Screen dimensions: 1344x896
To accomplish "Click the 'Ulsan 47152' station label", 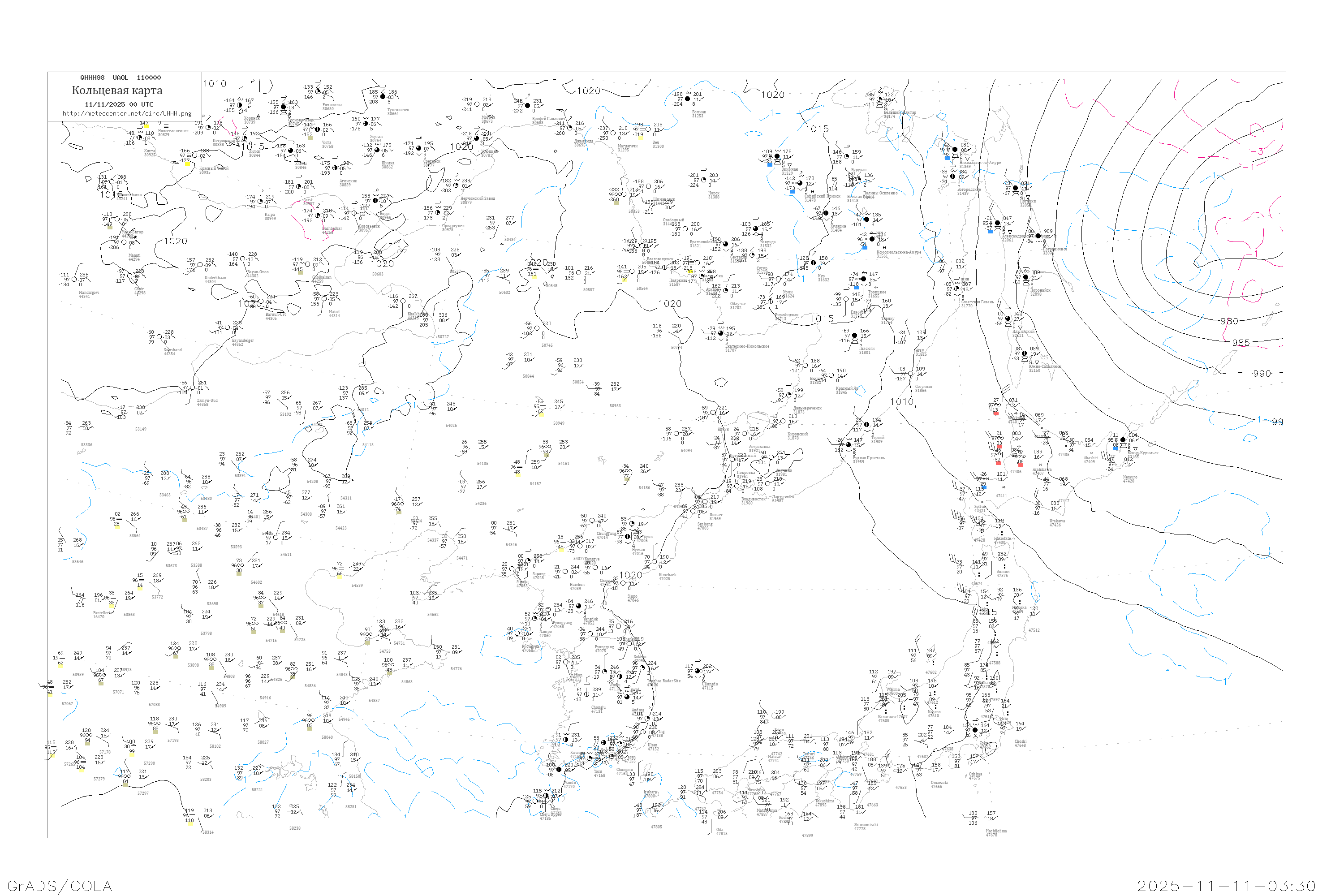I will coord(653,746).
